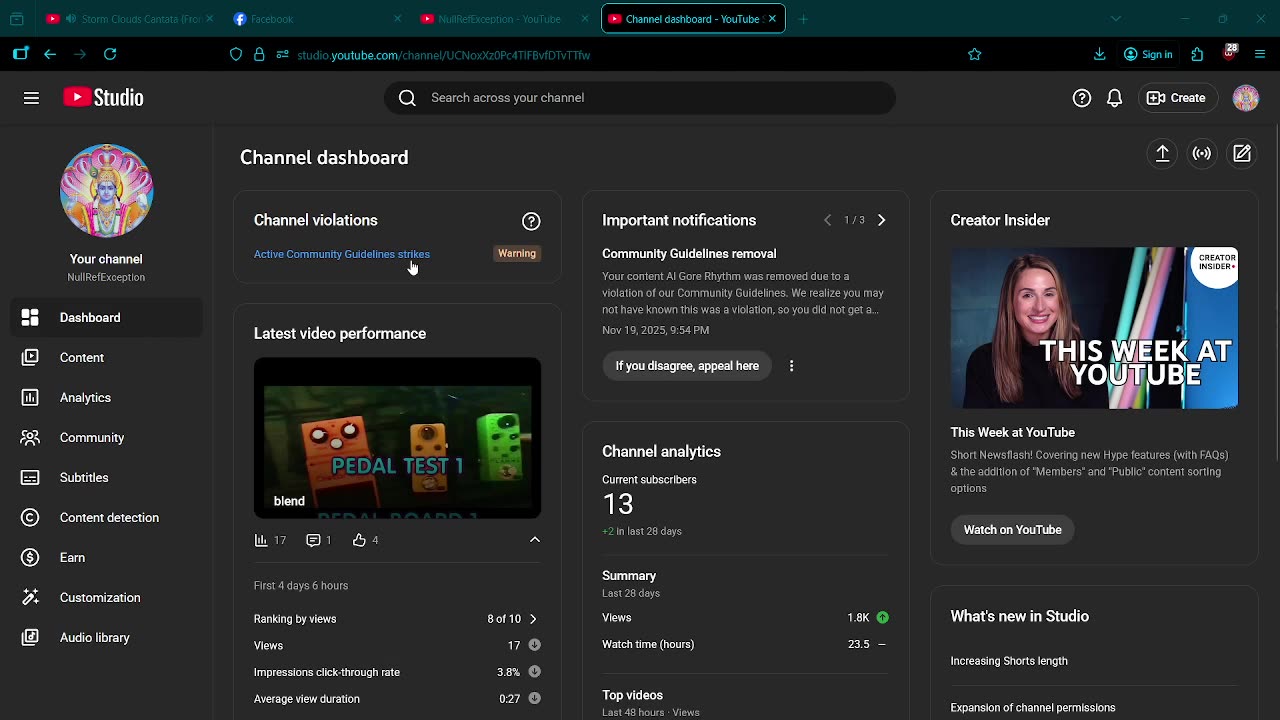
Task: Go to next important notification
Action: point(881,220)
